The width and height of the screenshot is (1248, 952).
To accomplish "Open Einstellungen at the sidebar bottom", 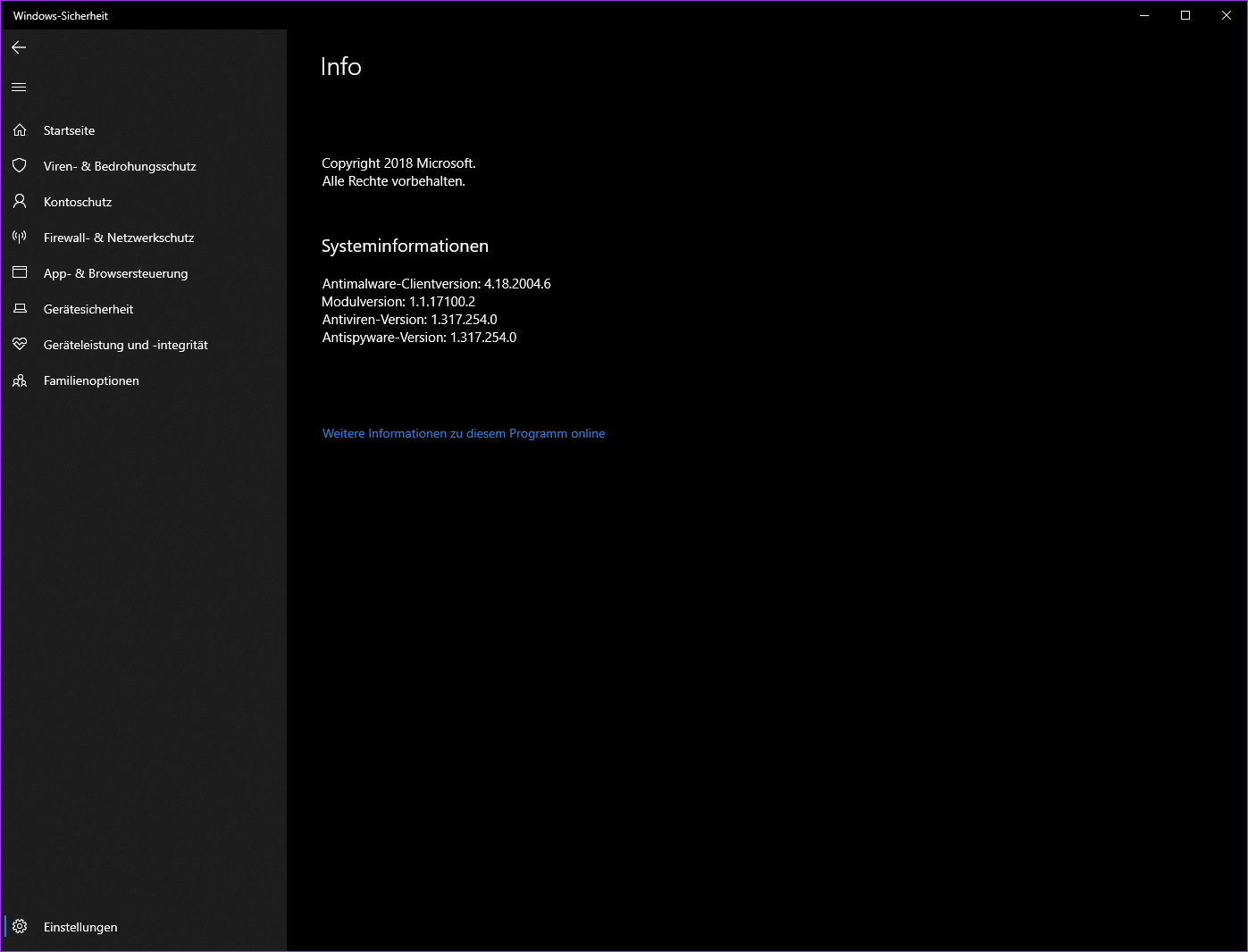I will click(144, 927).
